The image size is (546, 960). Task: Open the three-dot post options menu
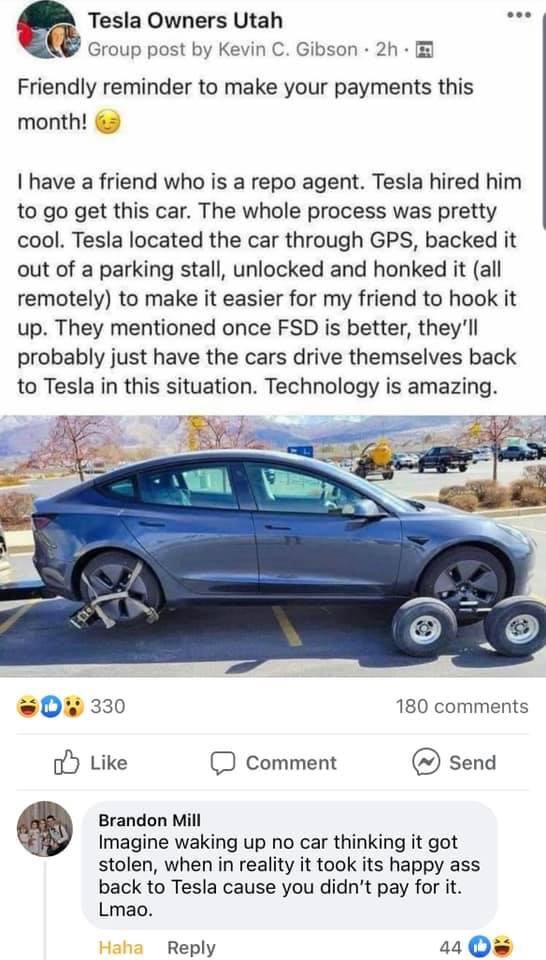tap(515, 13)
